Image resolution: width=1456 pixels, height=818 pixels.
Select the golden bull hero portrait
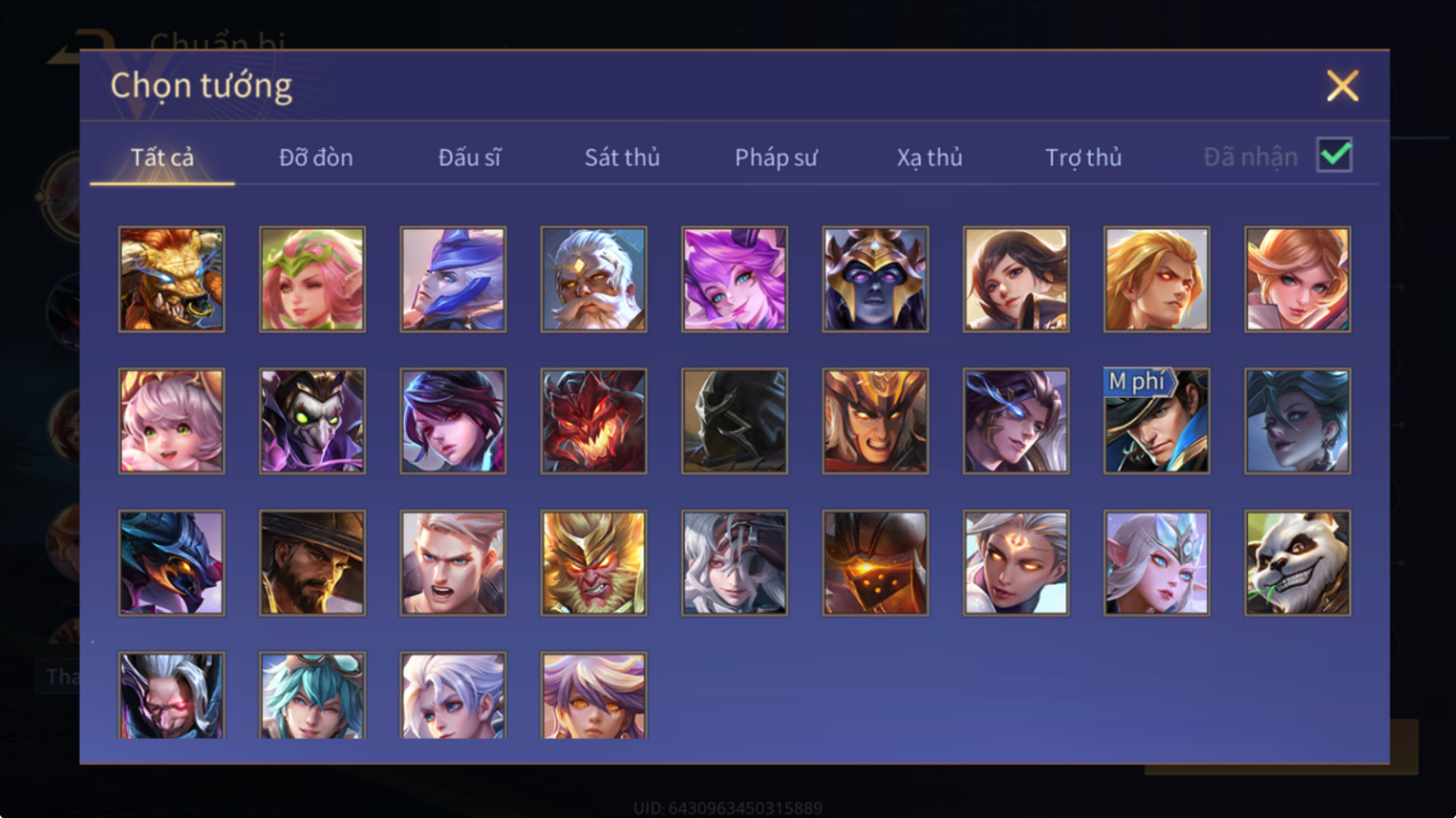pos(171,278)
